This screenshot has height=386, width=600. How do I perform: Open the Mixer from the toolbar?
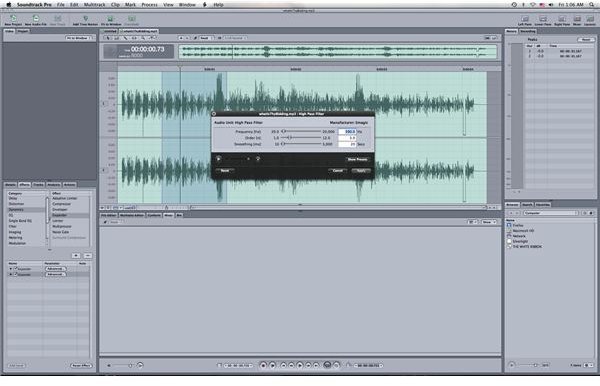point(577,19)
